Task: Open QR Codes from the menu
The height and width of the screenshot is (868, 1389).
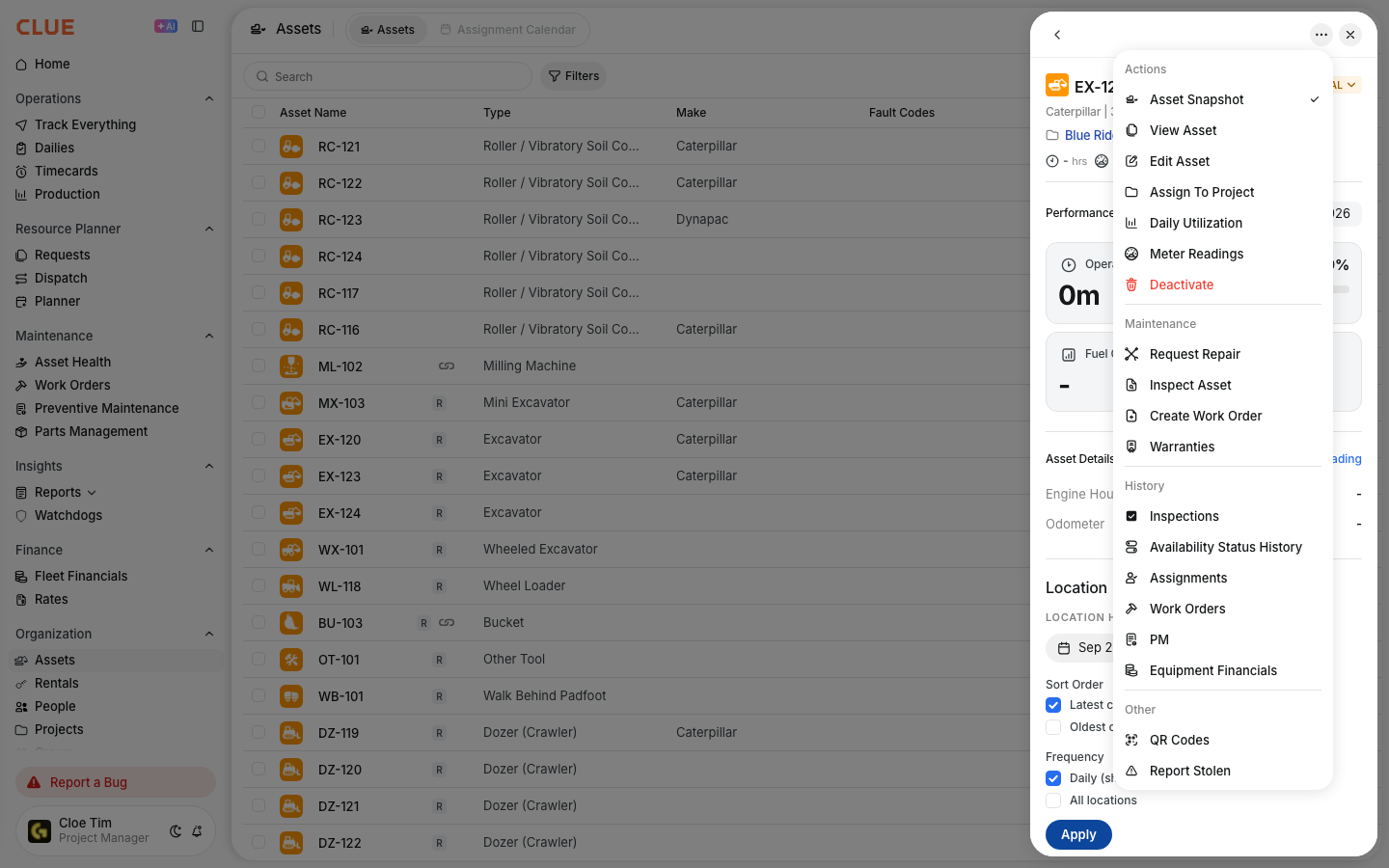Action: [x=1223, y=740]
